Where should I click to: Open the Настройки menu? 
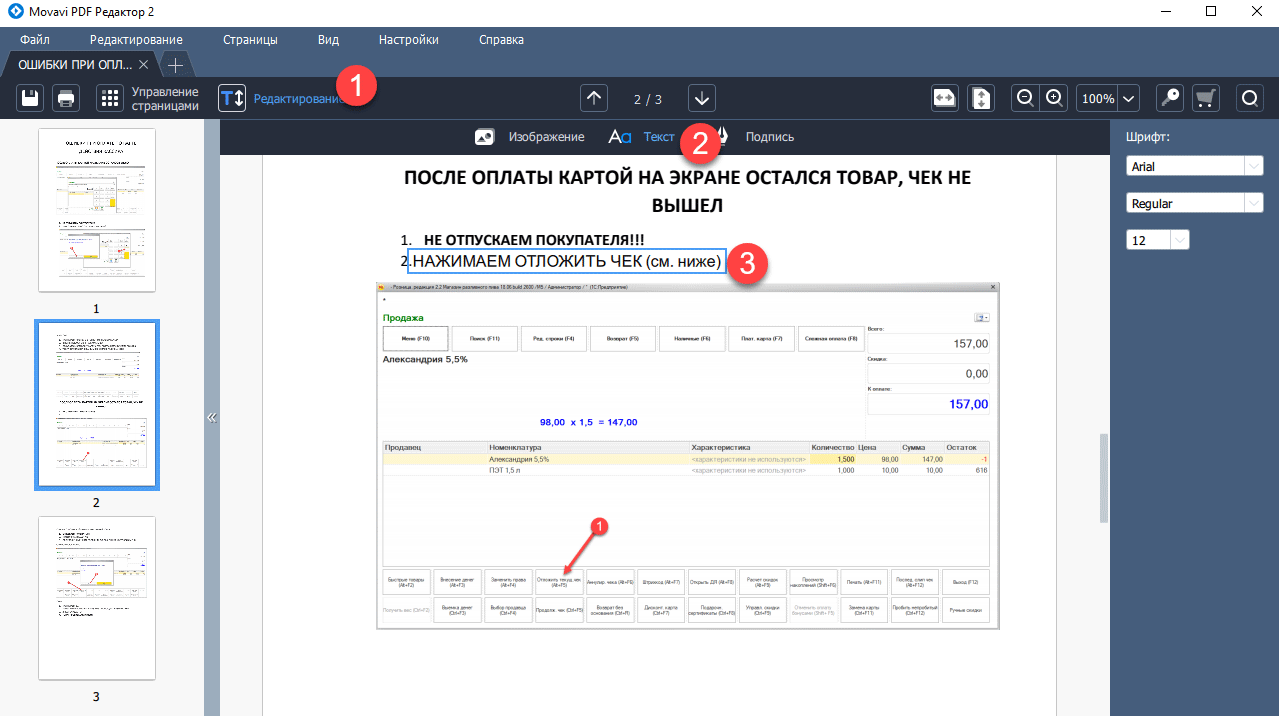pos(408,40)
